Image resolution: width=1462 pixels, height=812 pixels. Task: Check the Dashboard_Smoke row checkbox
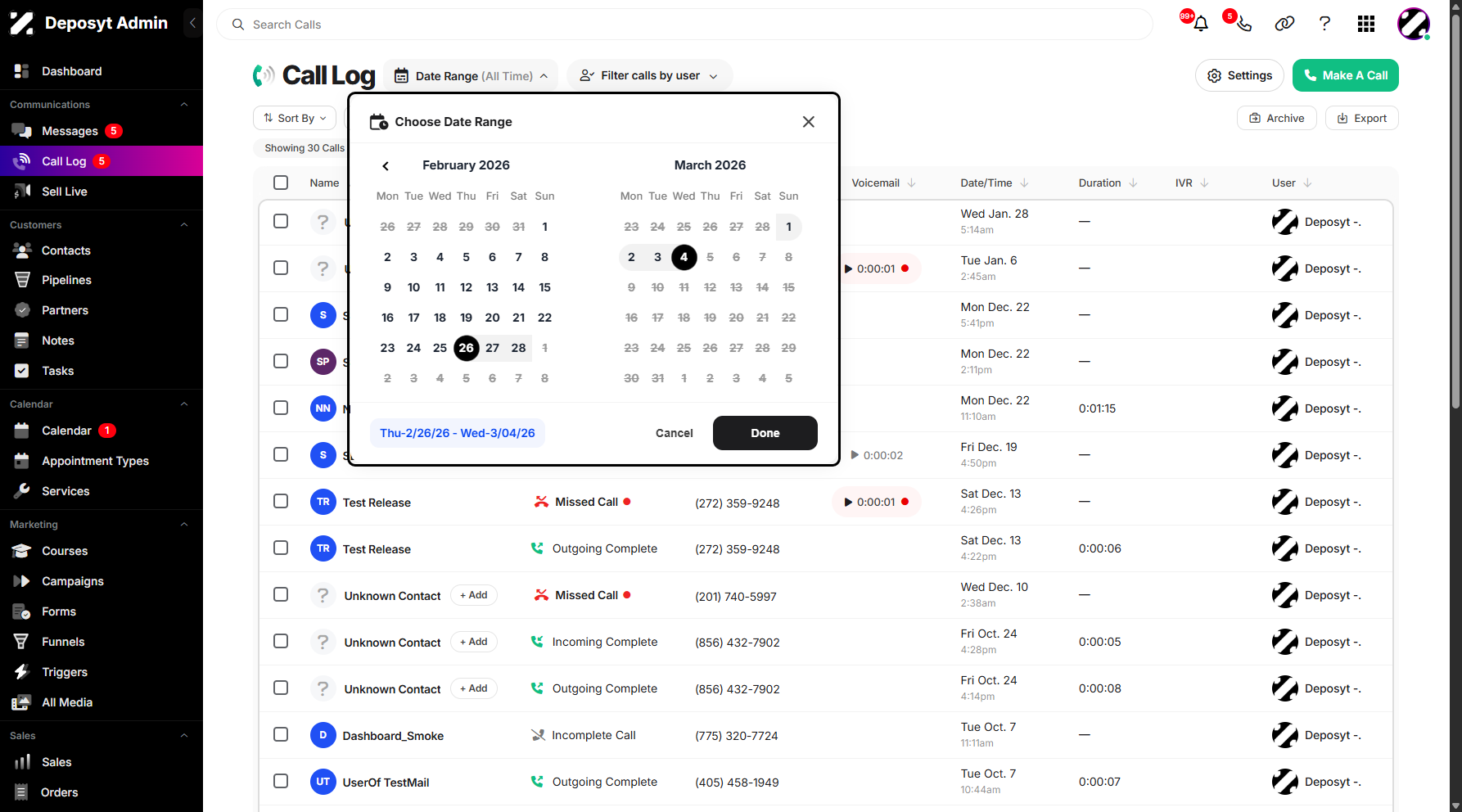point(281,734)
